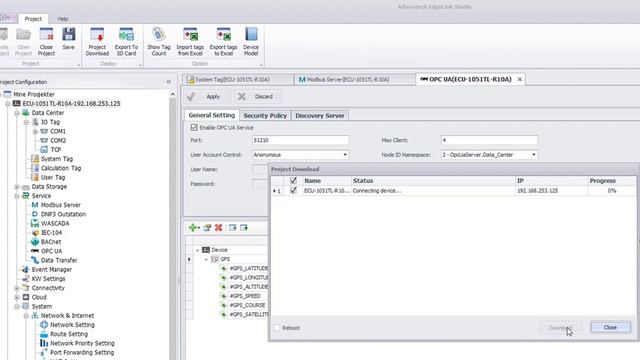Click Export To SD Card icon
640x360 pixels.
tap(126, 42)
